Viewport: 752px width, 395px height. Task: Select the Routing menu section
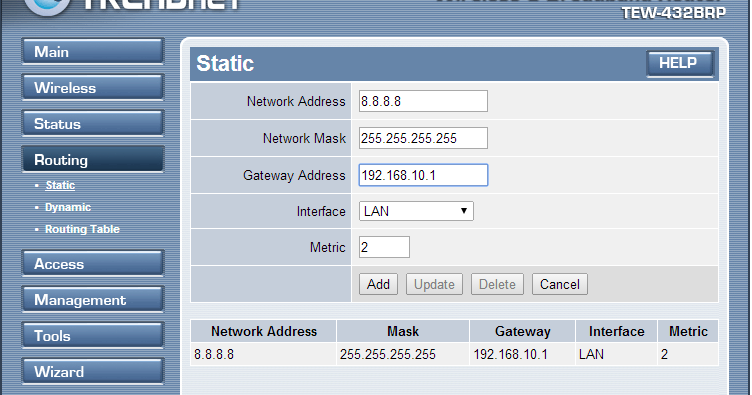93,160
